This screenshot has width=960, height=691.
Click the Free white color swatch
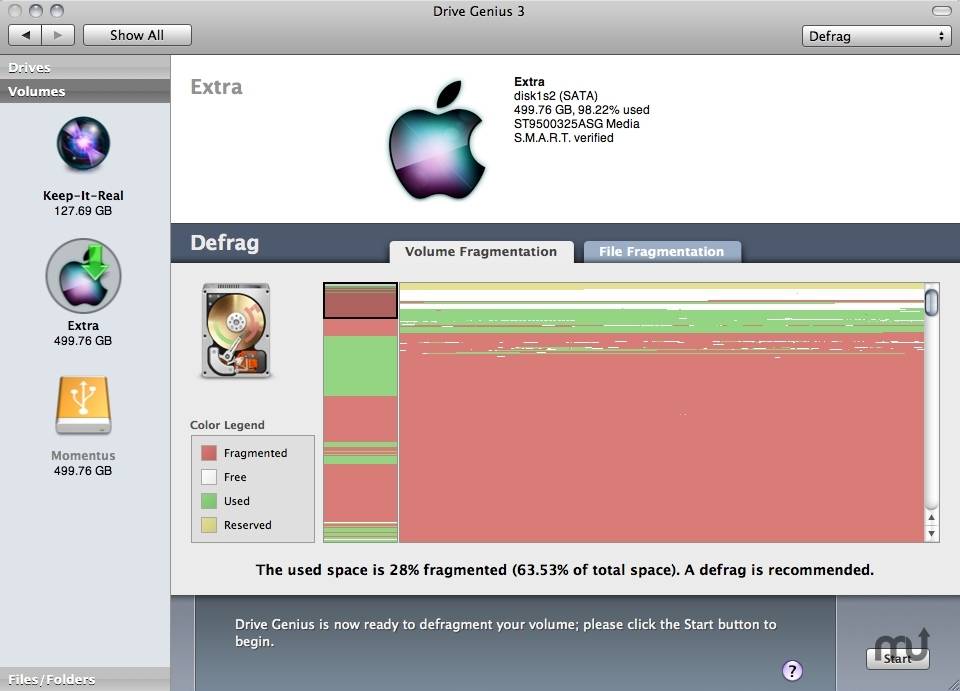(209, 477)
